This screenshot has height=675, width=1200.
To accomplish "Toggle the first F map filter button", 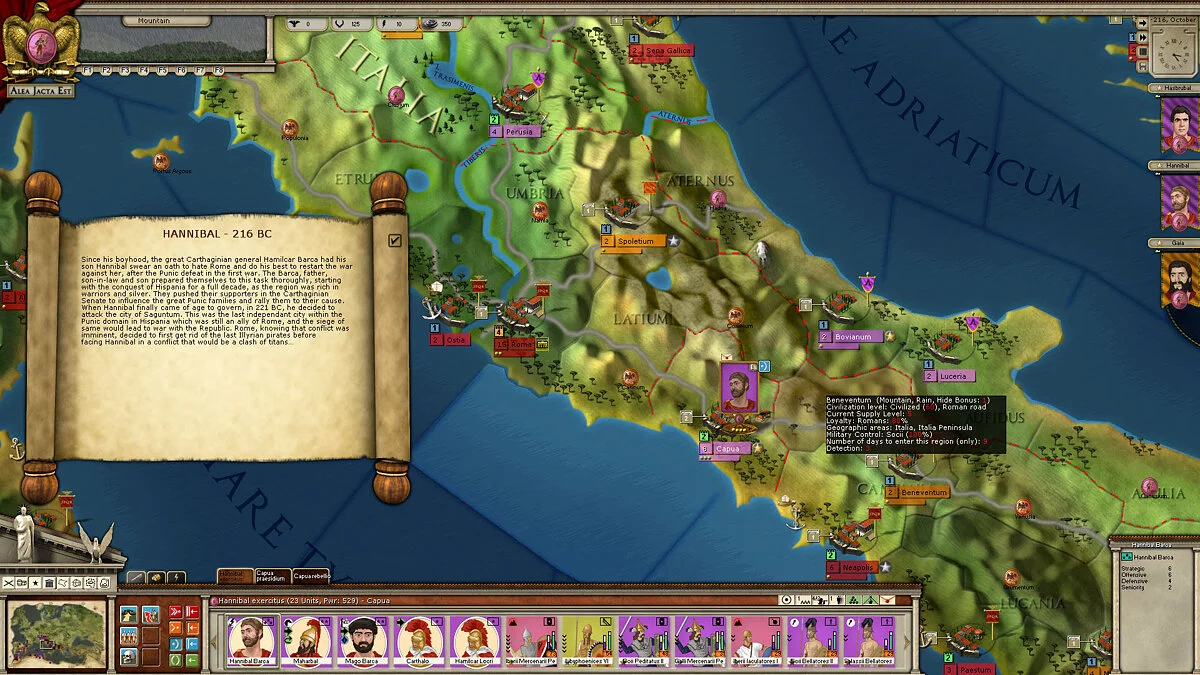I will (x=89, y=68).
